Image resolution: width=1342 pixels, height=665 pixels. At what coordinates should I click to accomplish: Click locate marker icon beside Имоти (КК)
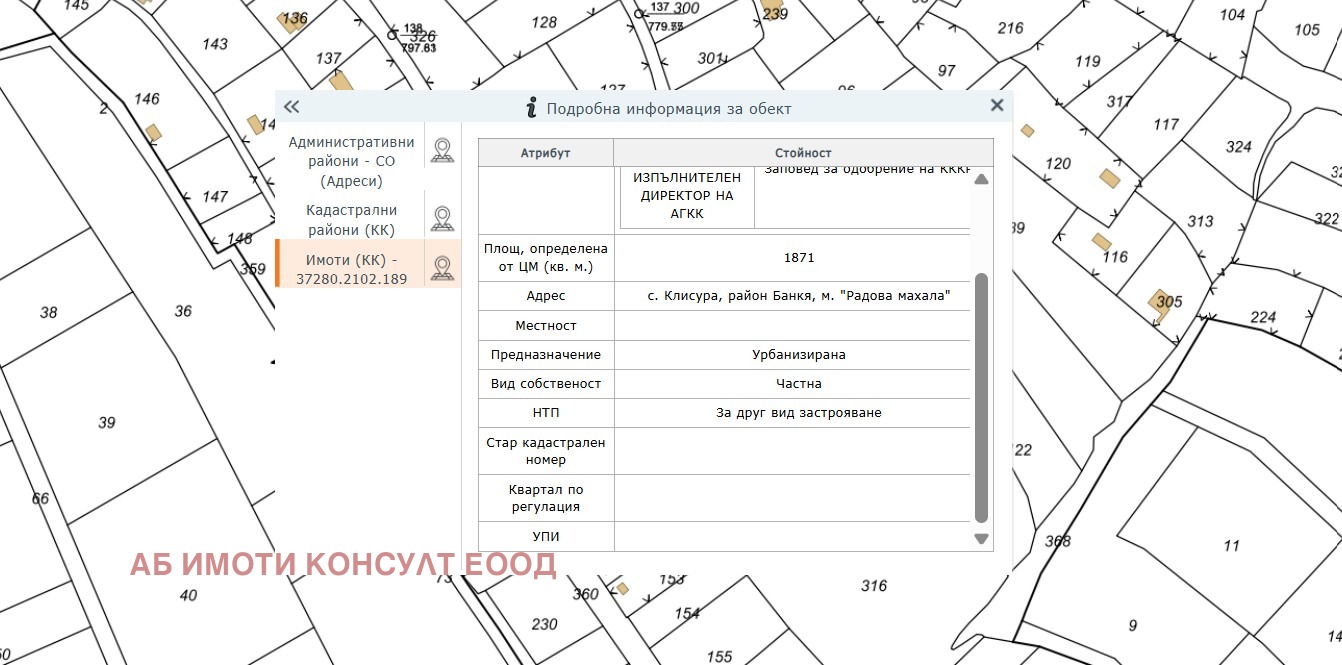click(x=442, y=268)
